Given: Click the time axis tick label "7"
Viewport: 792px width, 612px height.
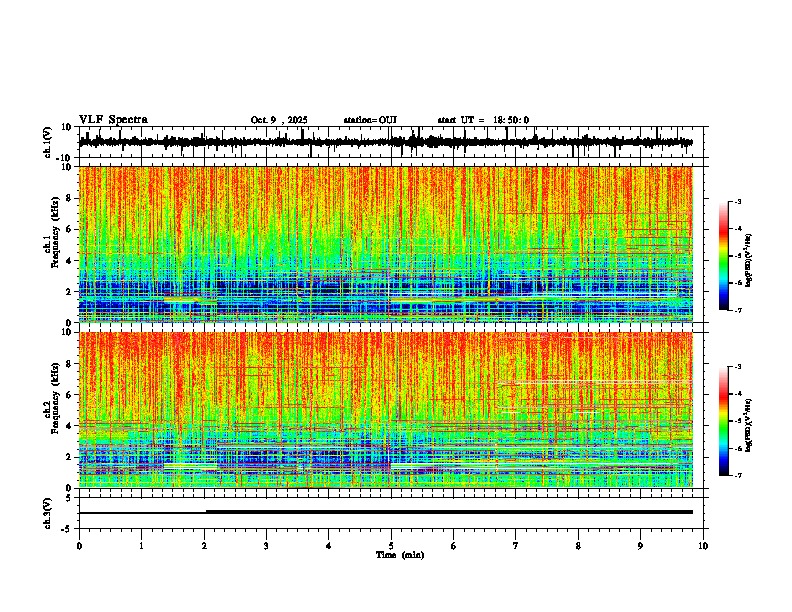Looking at the screenshot, I should [516, 546].
